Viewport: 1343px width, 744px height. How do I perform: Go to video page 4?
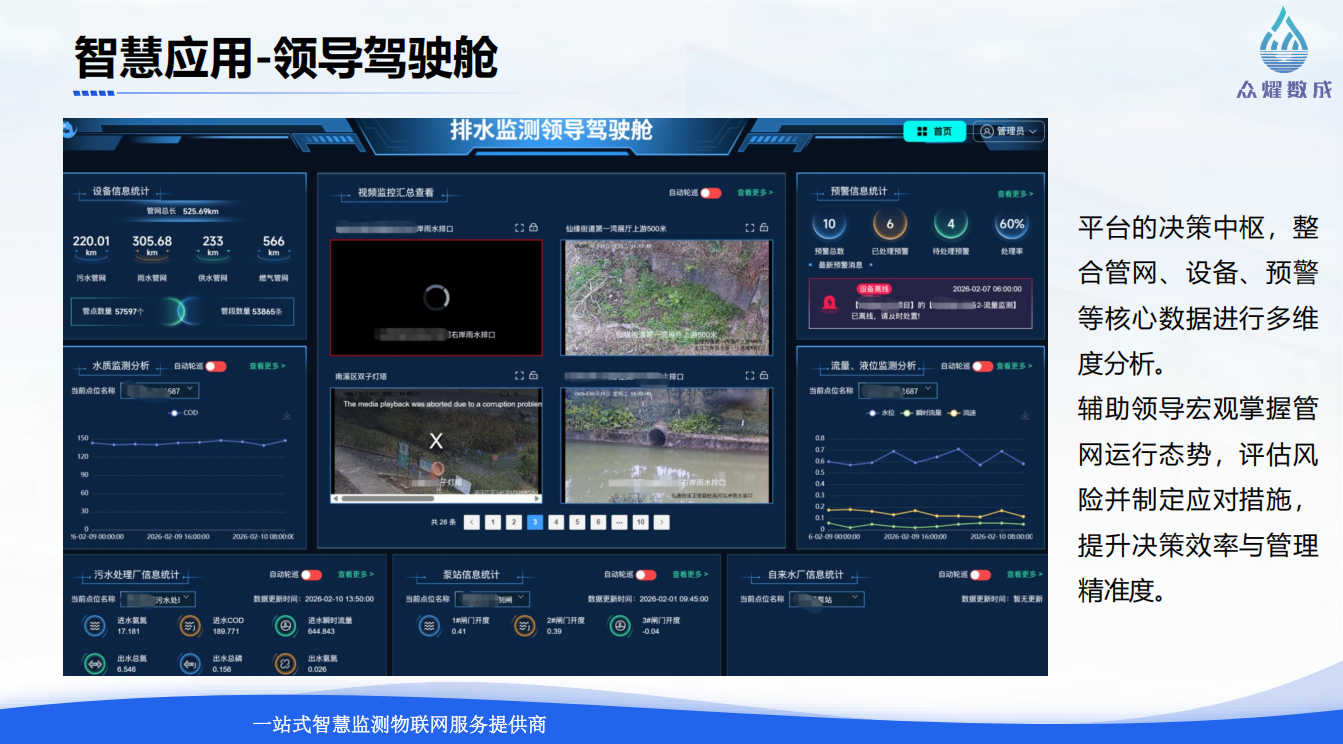click(x=556, y=522)
